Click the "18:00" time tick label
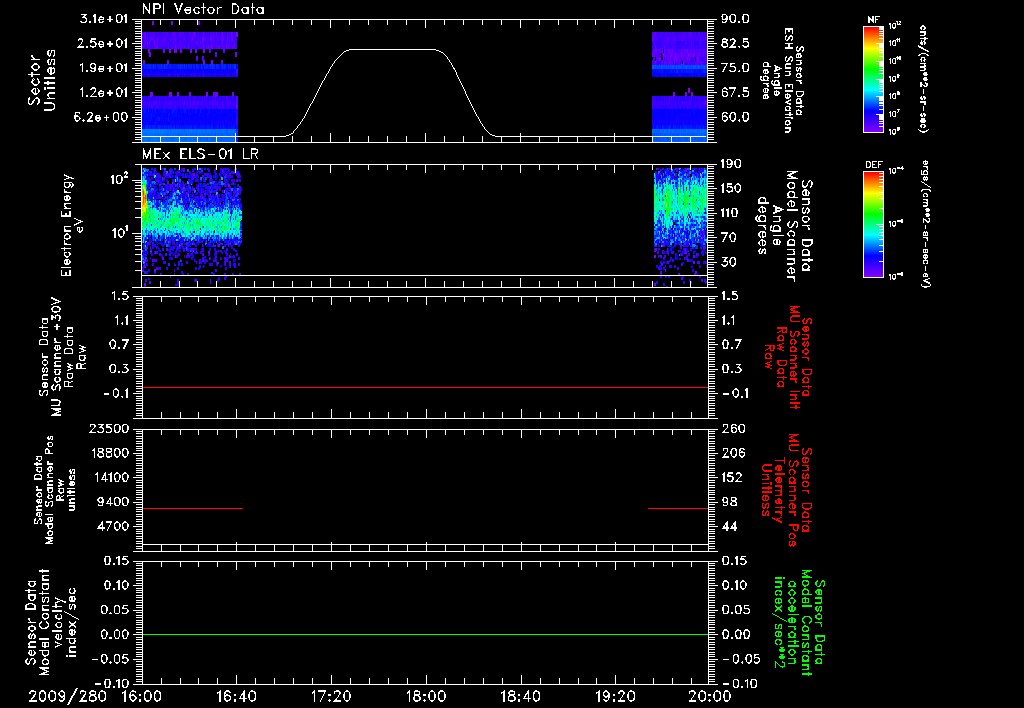1024x708 pixels. coord(426,696)
